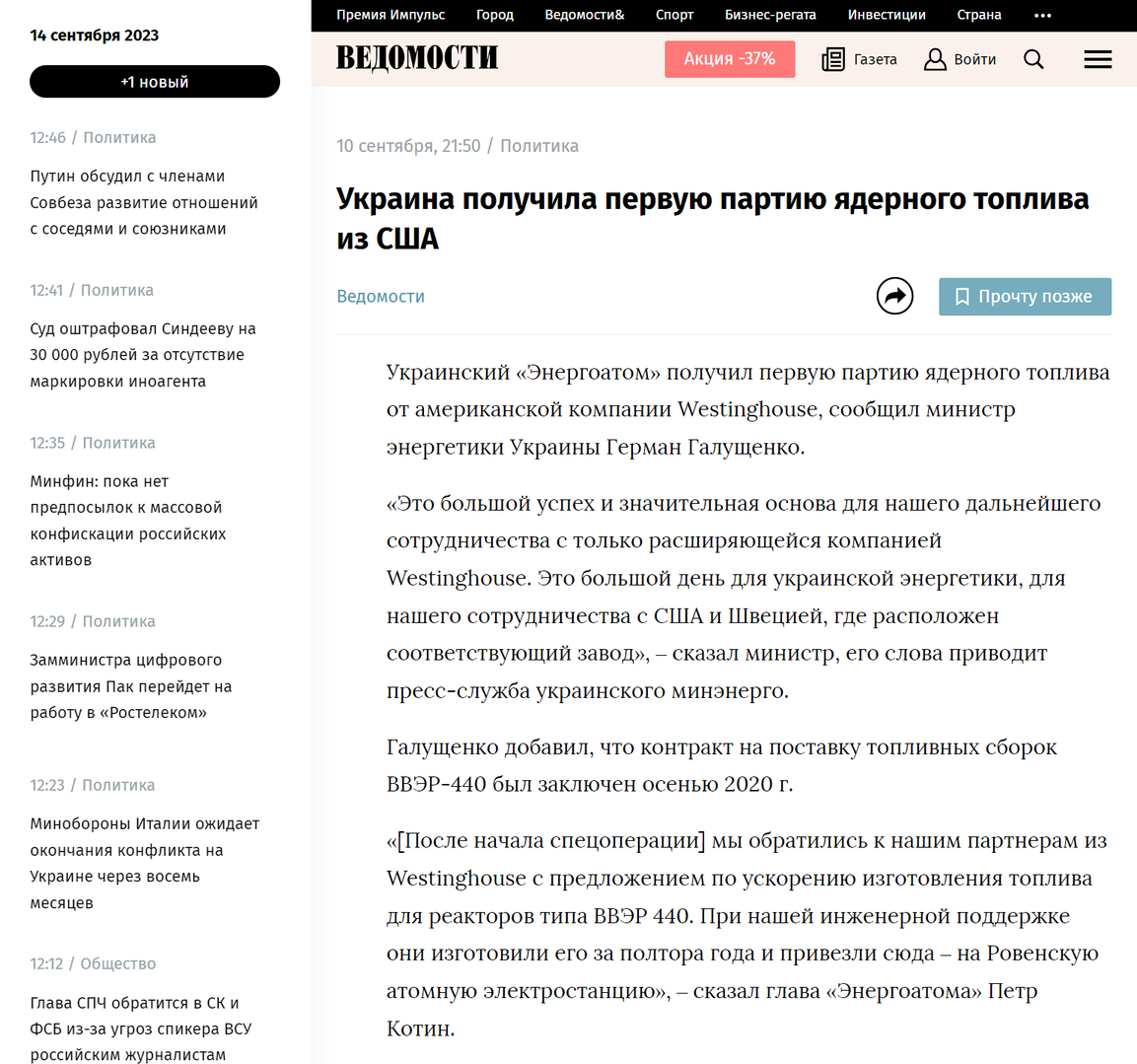
Task: Click Политика tag on the 12:23 item
Action: click(118, 785)
